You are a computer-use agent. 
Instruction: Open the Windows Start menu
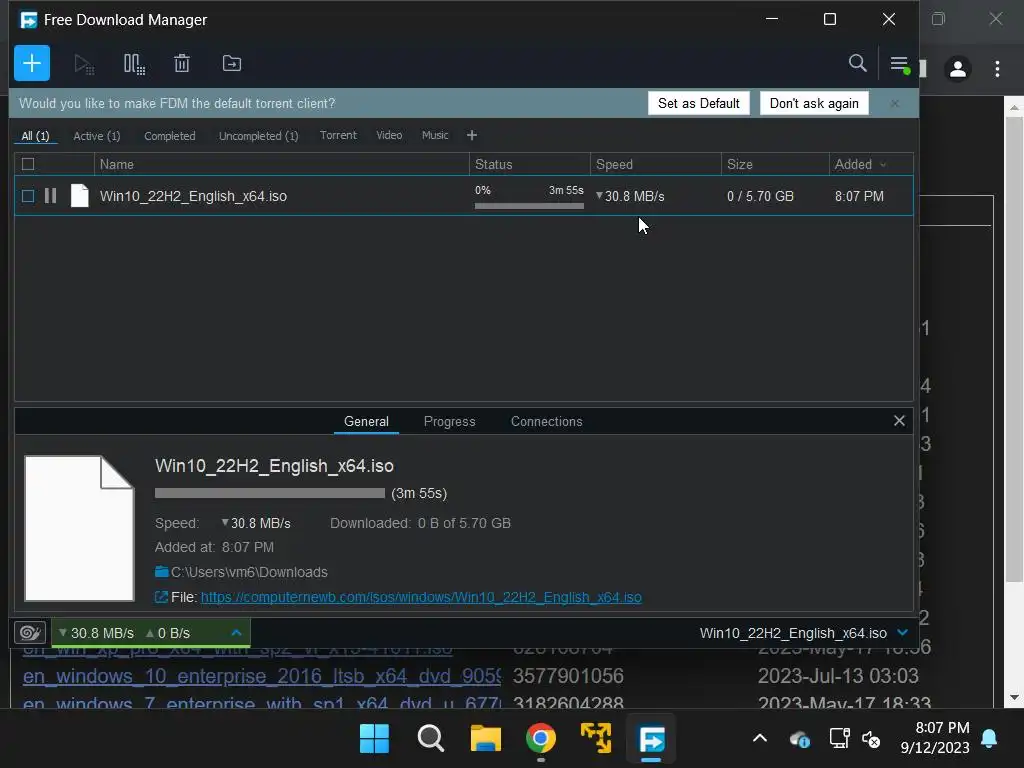click(x=374, y=739)
